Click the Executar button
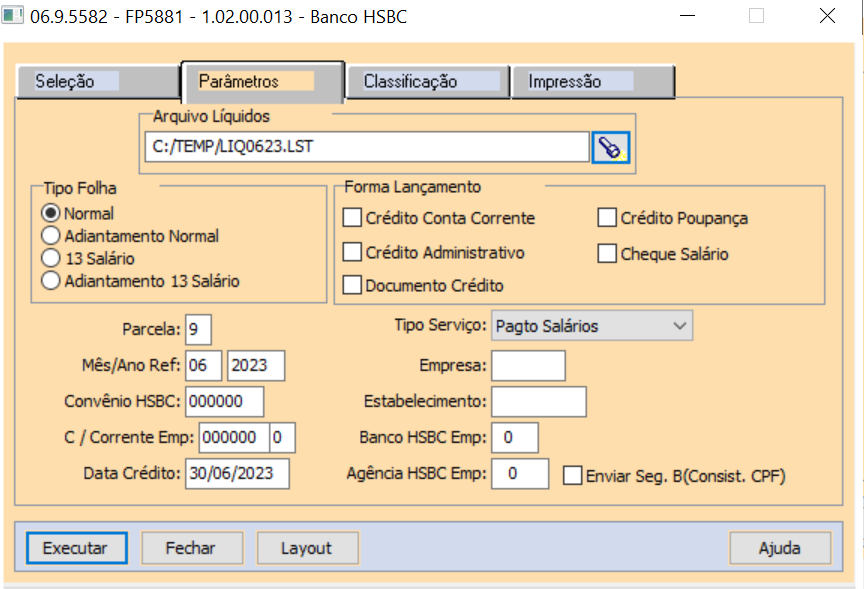Viewport: 864px width, 589px height. 77,548
